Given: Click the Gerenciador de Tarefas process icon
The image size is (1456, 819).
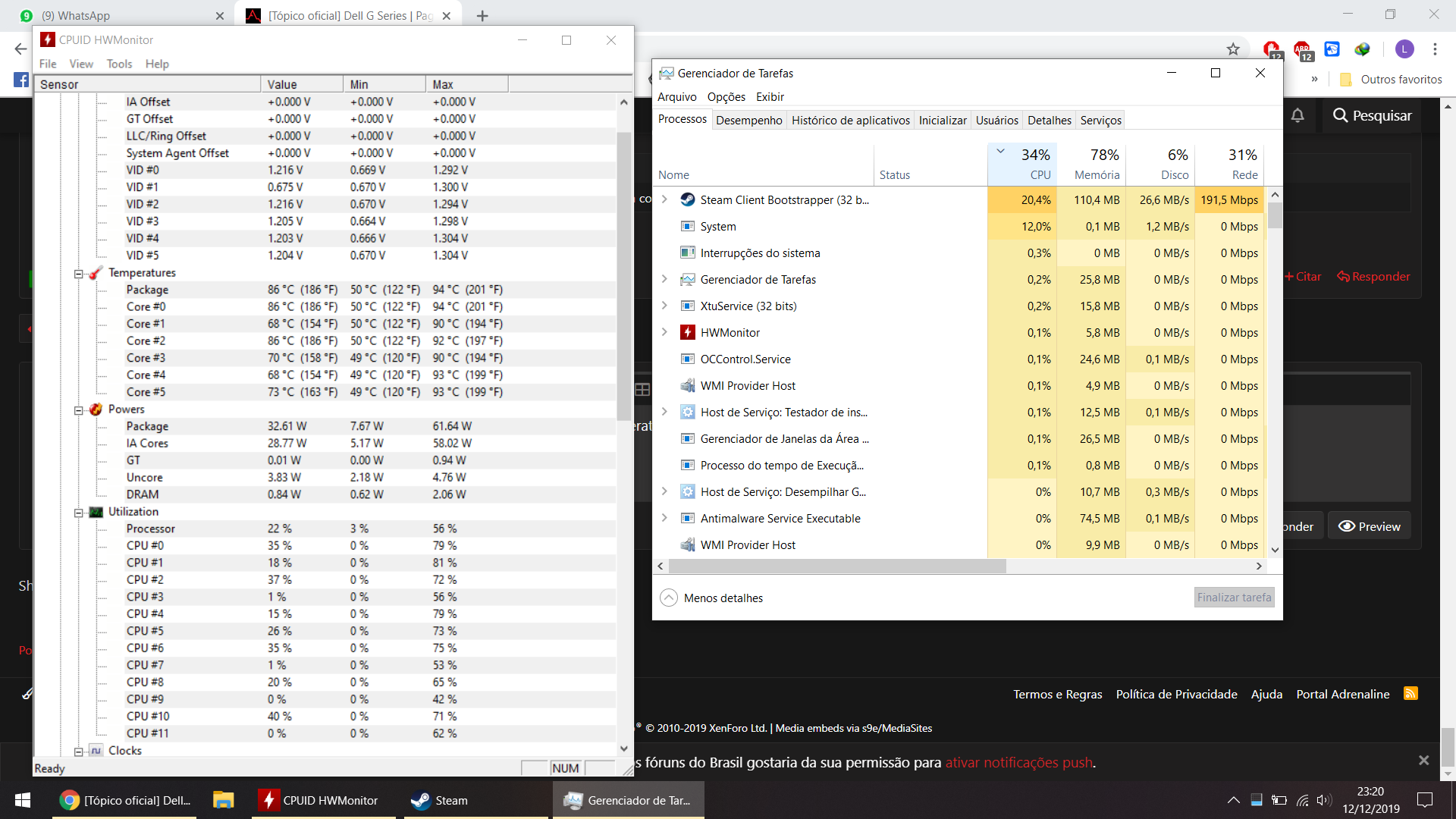Looking at the screenshot, I should 688,279.
